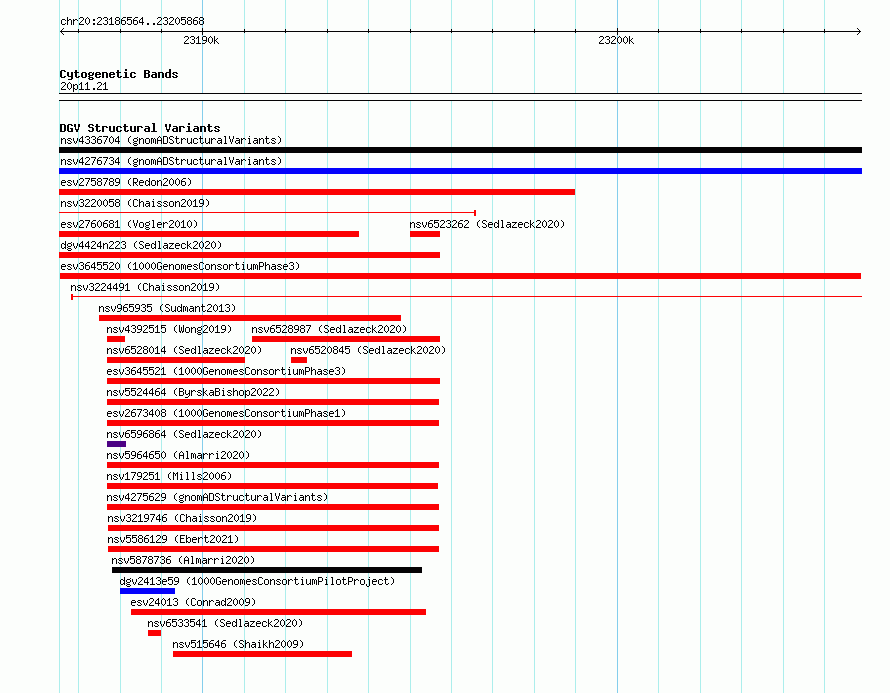Click the nsv6533541 (Sedlazeck2020) label
The width and height of the screenshot is (890, 693).
click(x=225, y=623)
